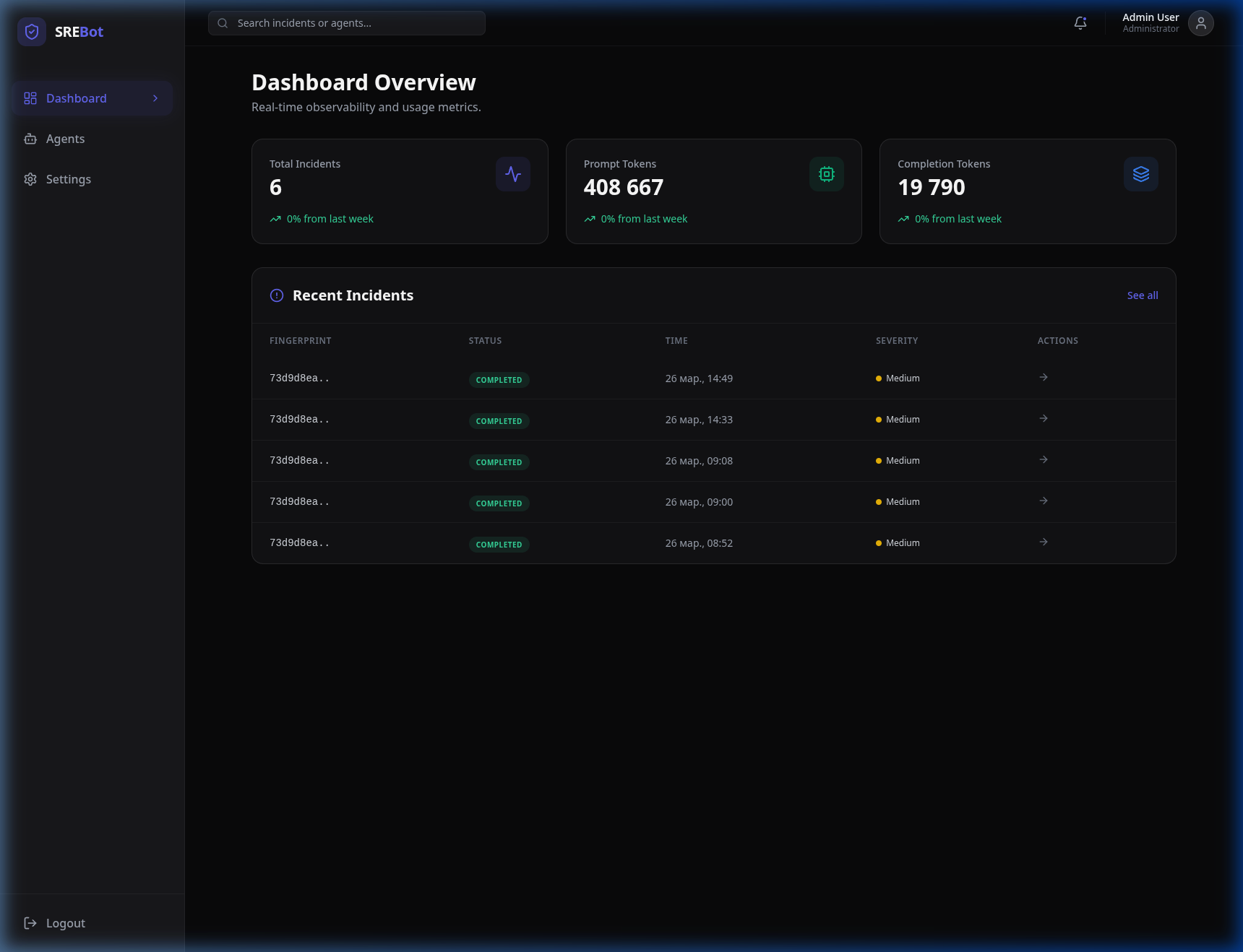Click the SEVERITY column header

[x=897, y=341]
